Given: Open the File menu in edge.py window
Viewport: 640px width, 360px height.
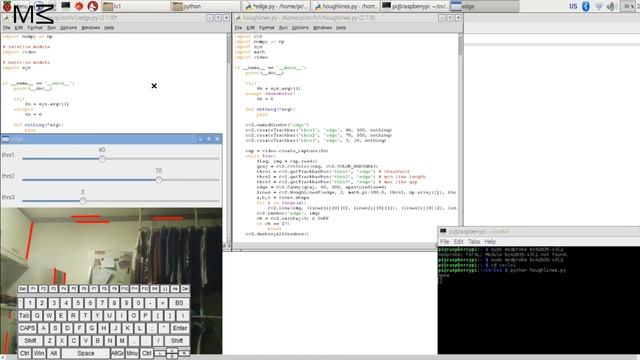Looking at the screenshot, I should pos(7,28).
